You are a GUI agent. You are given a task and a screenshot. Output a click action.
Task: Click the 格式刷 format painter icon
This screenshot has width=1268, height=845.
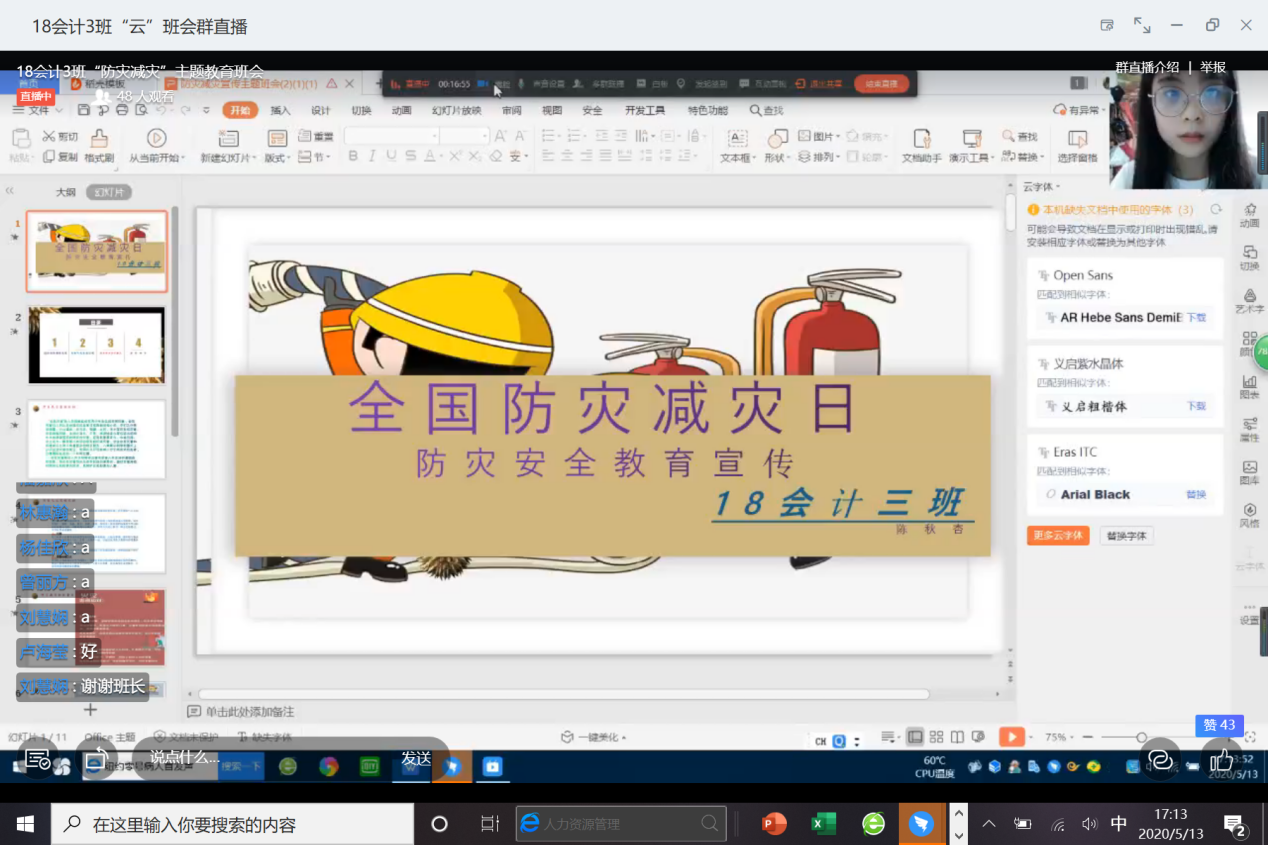pos(99,138)
